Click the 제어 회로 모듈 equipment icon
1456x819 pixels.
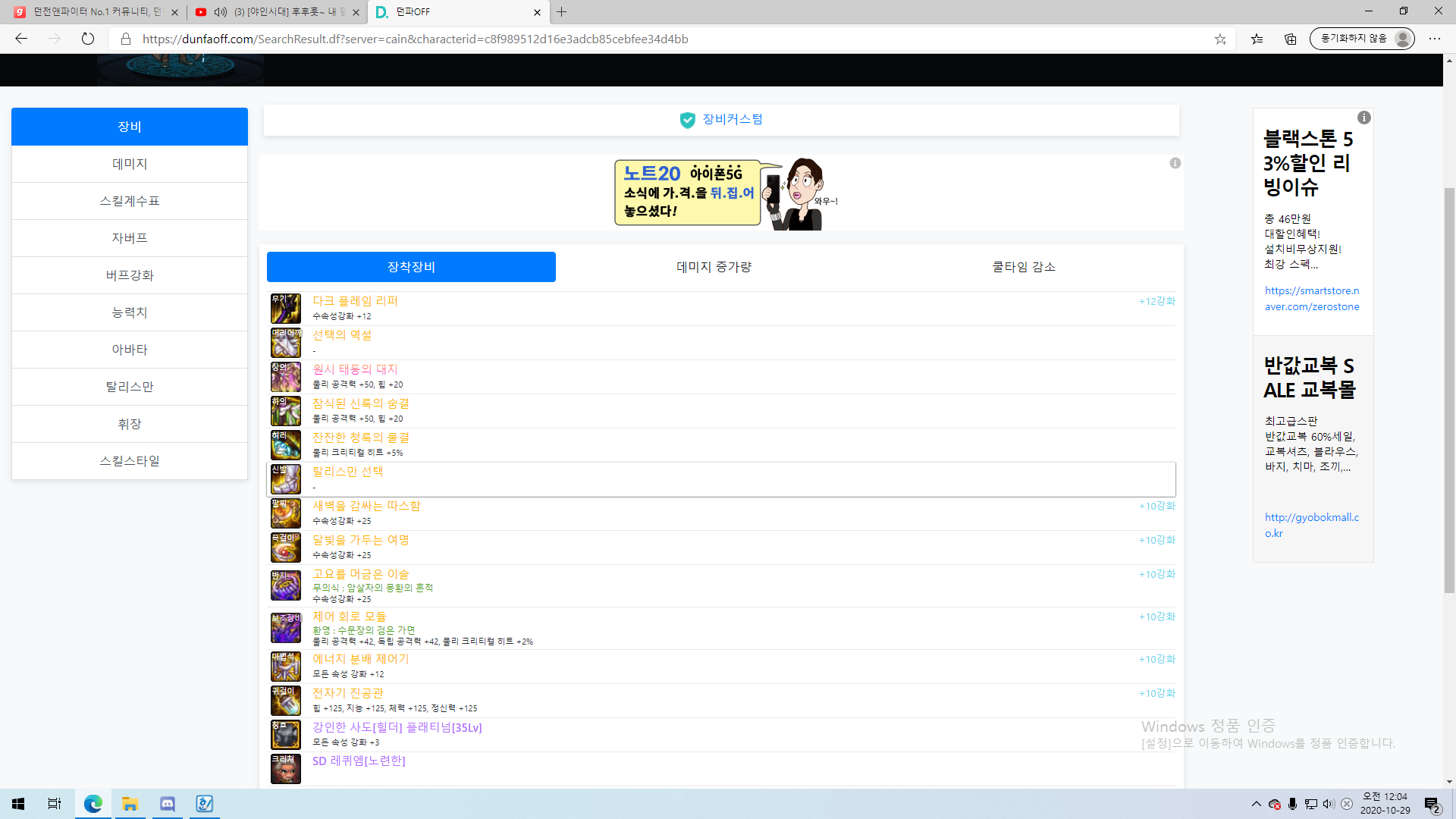point(286,628)
